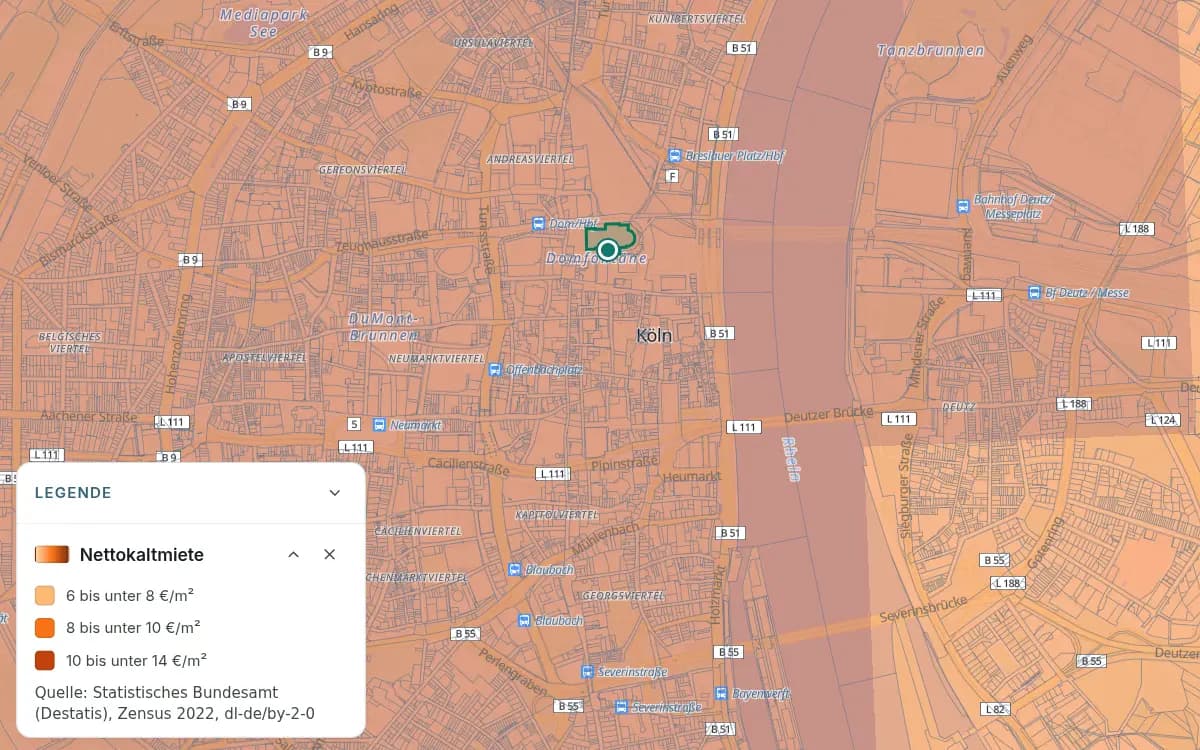
Task: Click the LEGENDE panel header
Action: coord(191,493)
